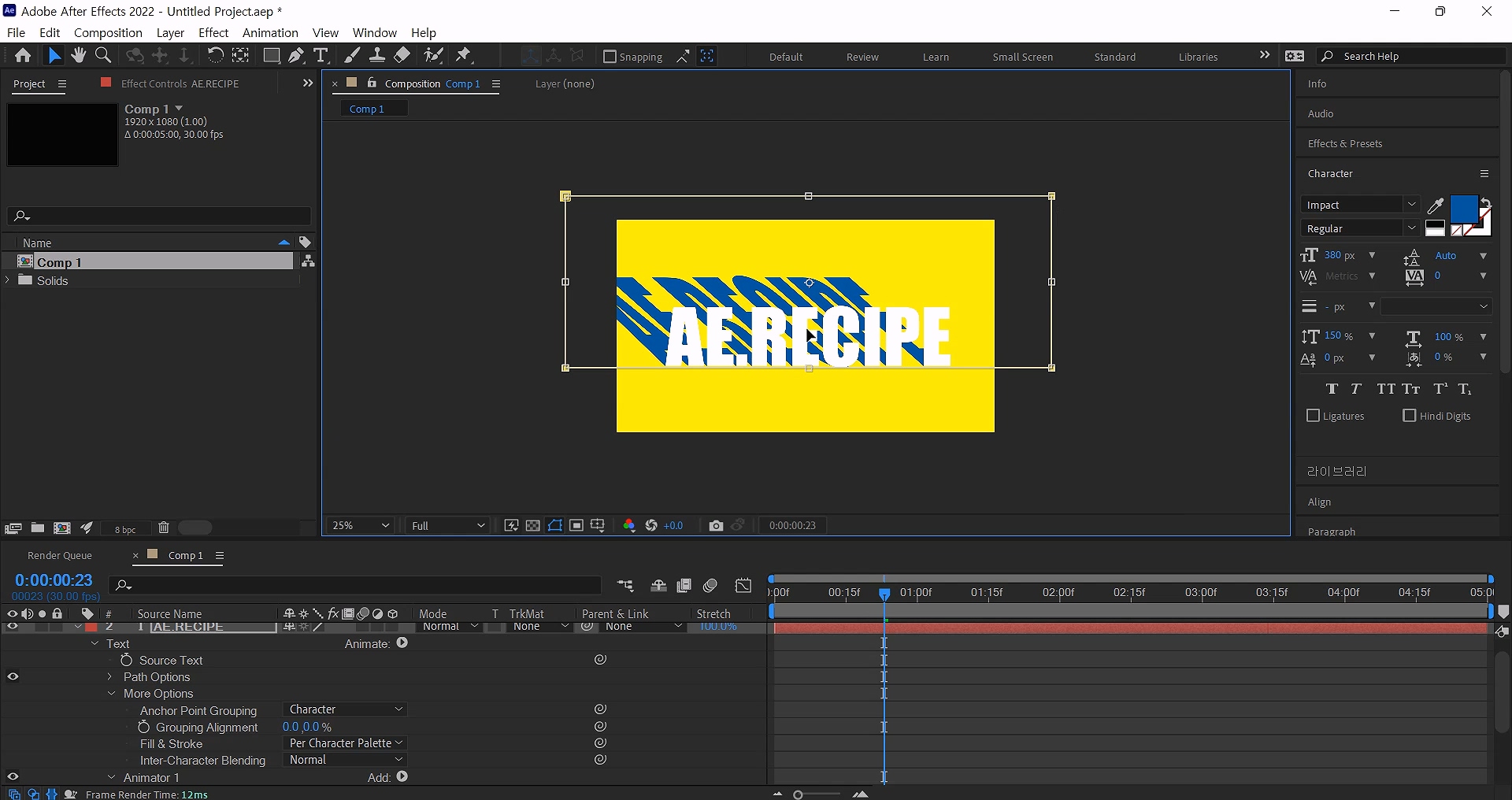Viewport: 1512px width, 800px height.
Task: Select the Roto Brush tool
Action: [433, 56]
